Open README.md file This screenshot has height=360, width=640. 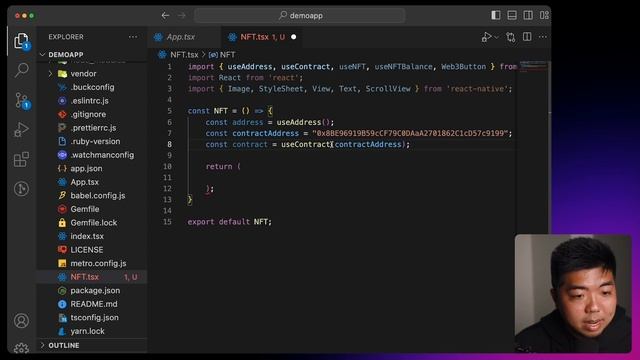pos(93,304)
